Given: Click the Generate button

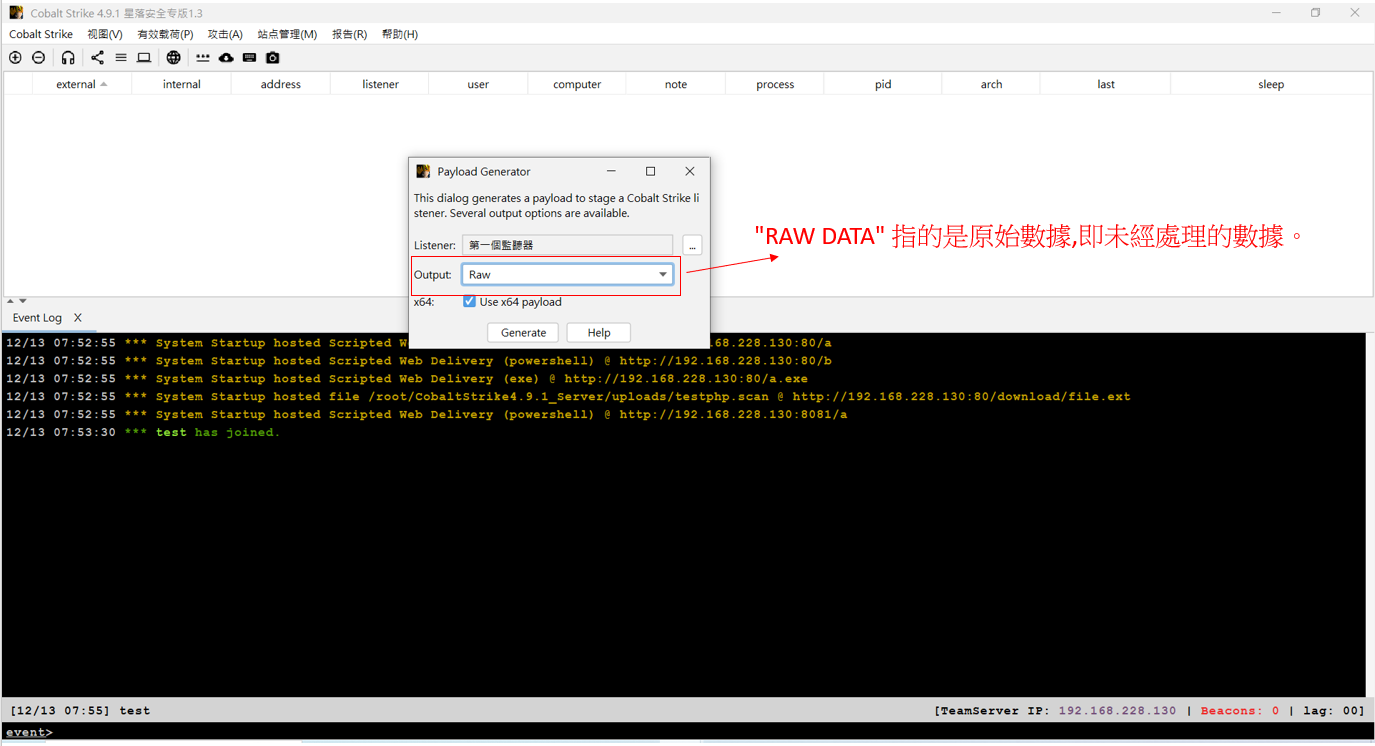Looking at the screenshot, I should tap(523, 333).
